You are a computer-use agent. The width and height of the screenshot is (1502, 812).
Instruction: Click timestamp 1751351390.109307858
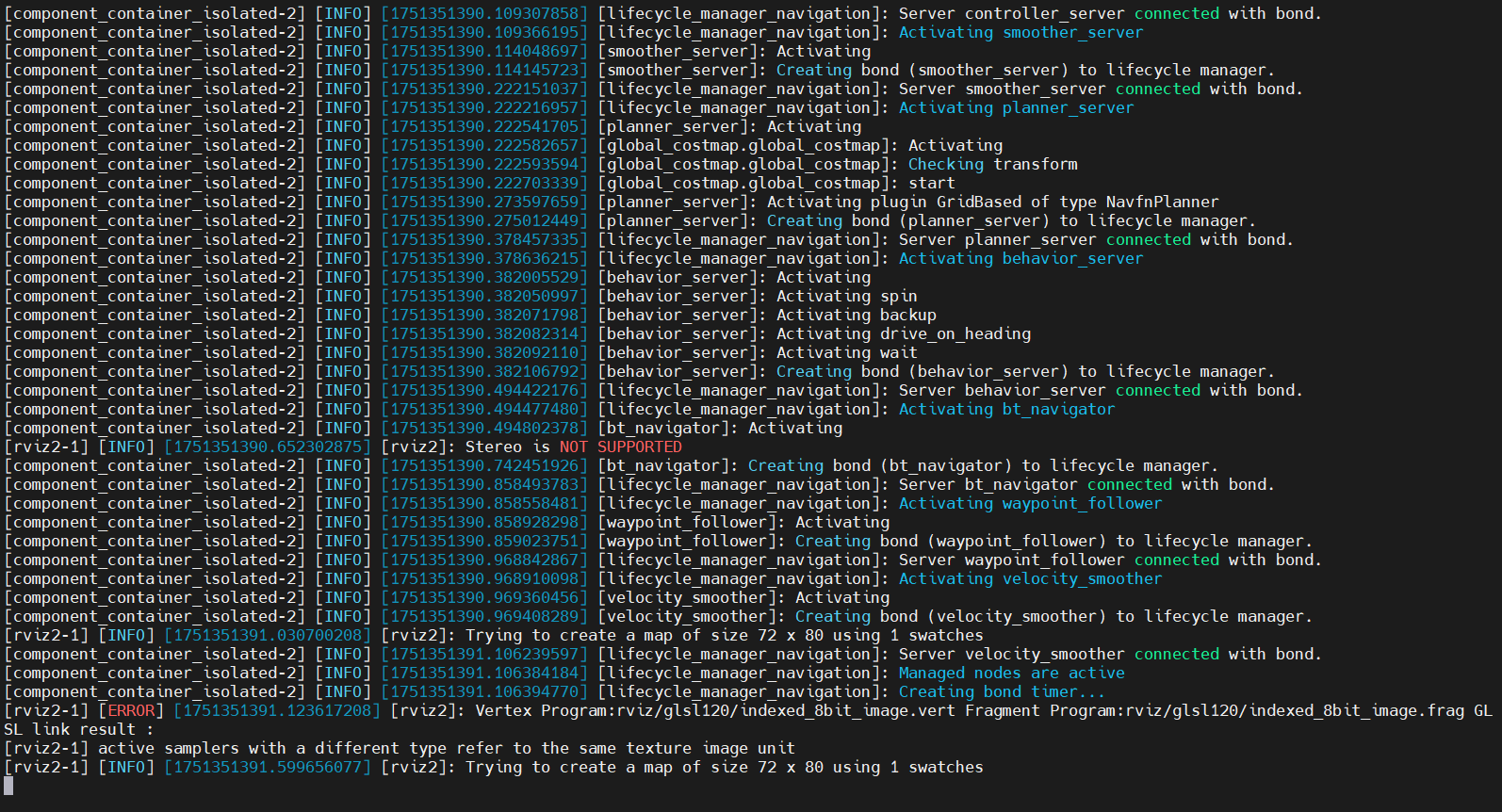tap(484, 13)
